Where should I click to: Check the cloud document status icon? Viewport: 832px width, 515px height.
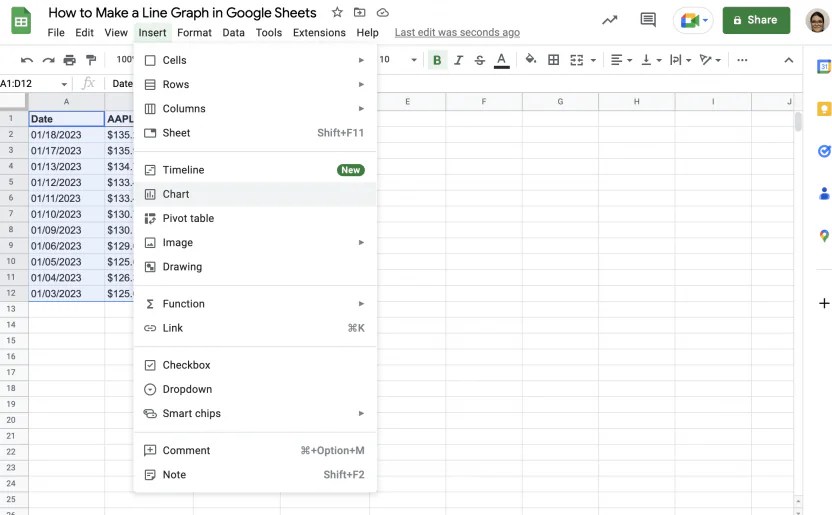click(383, 12)
